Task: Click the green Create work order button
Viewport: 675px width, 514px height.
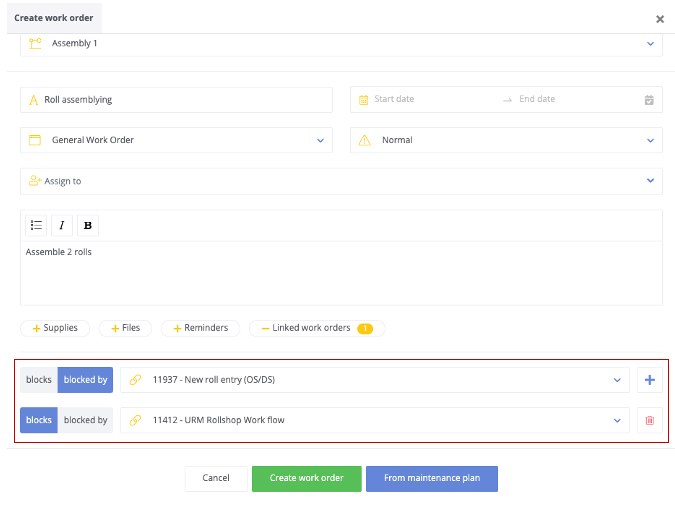Action: [307, 478]
